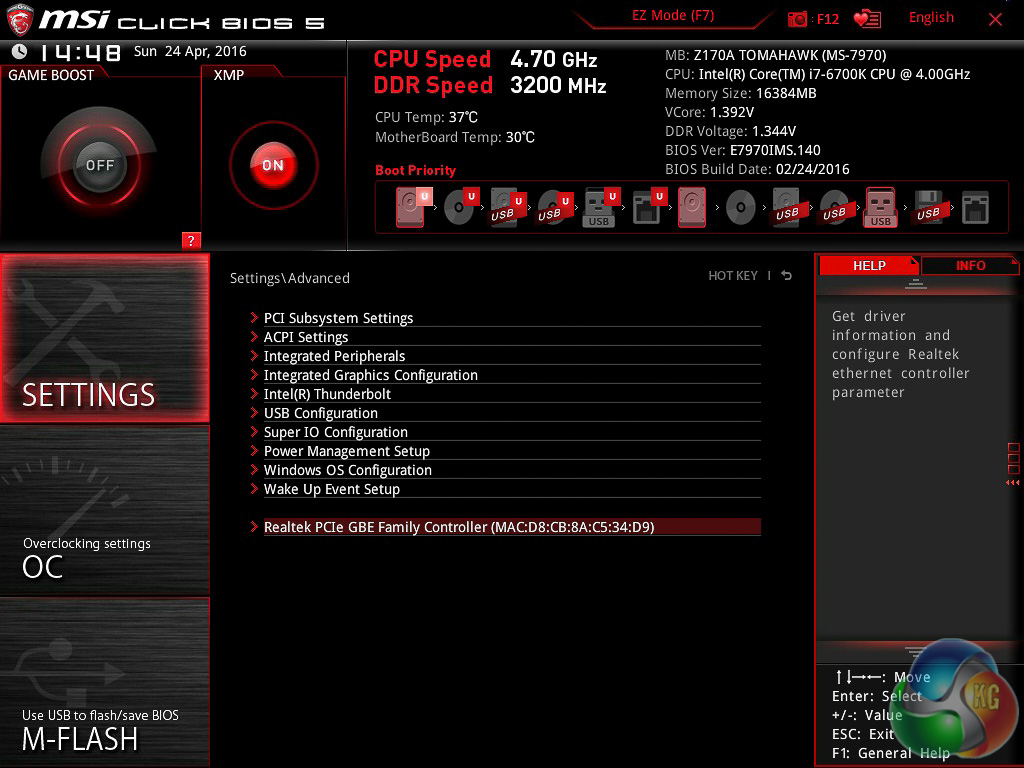Select the last network boot device icon
1024x768 pixels.
click(975, 208)
